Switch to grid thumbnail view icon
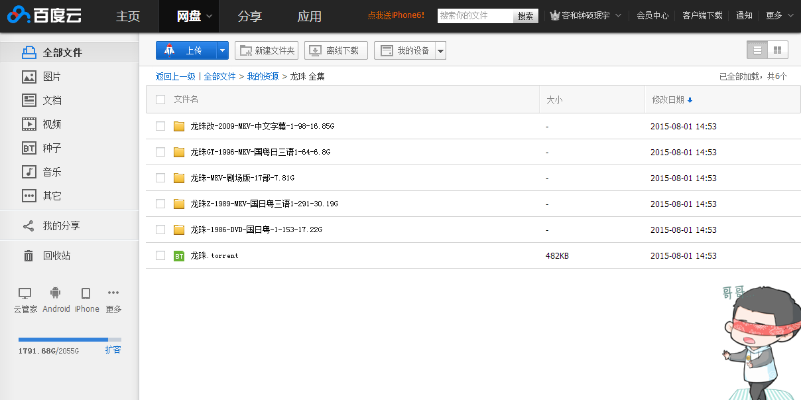801x400 pixels. (x=778, y=50)
